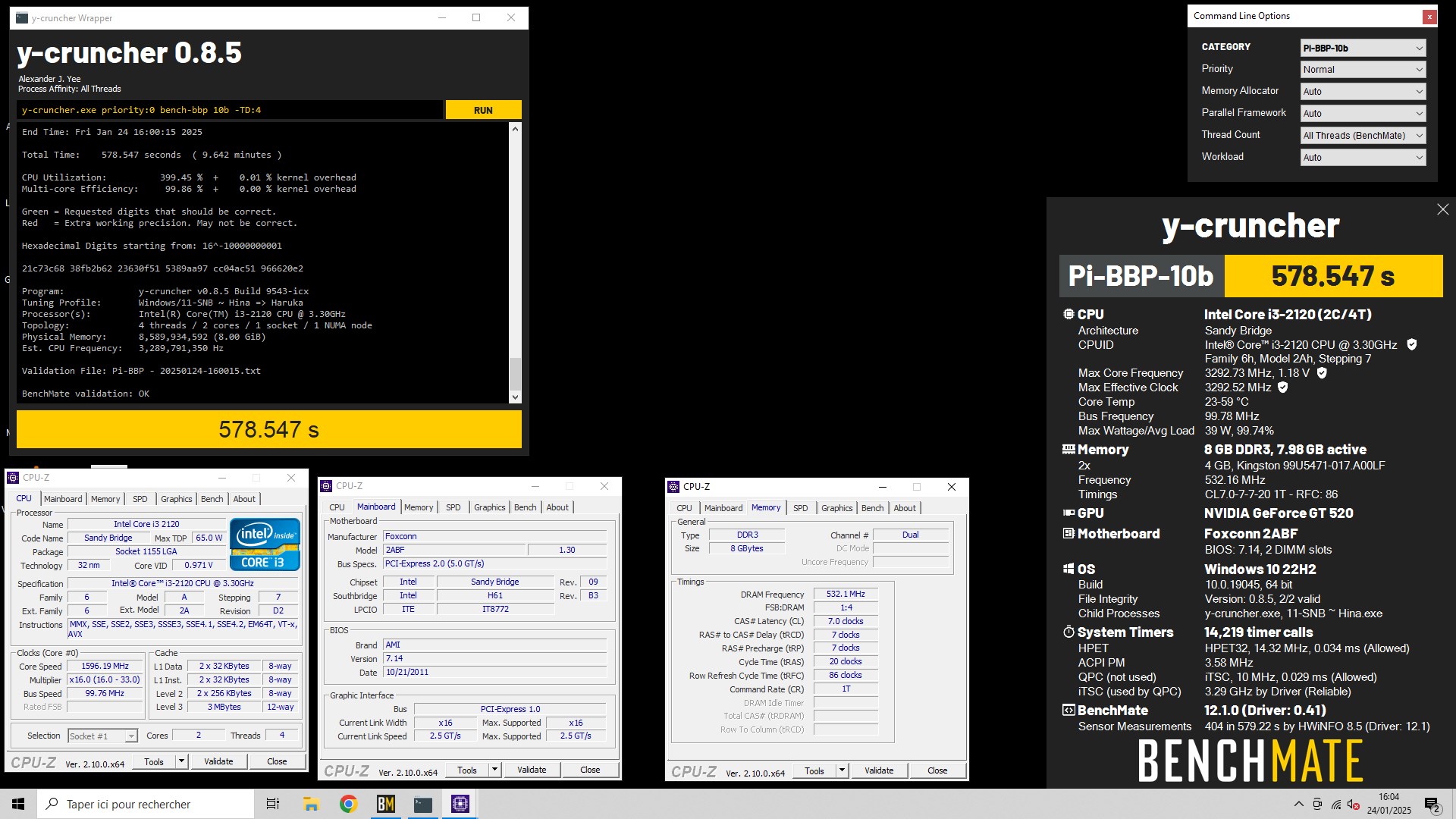1456x819 pixels.
Task: Open the Workload dropdown
Action: click(1363, 157)
